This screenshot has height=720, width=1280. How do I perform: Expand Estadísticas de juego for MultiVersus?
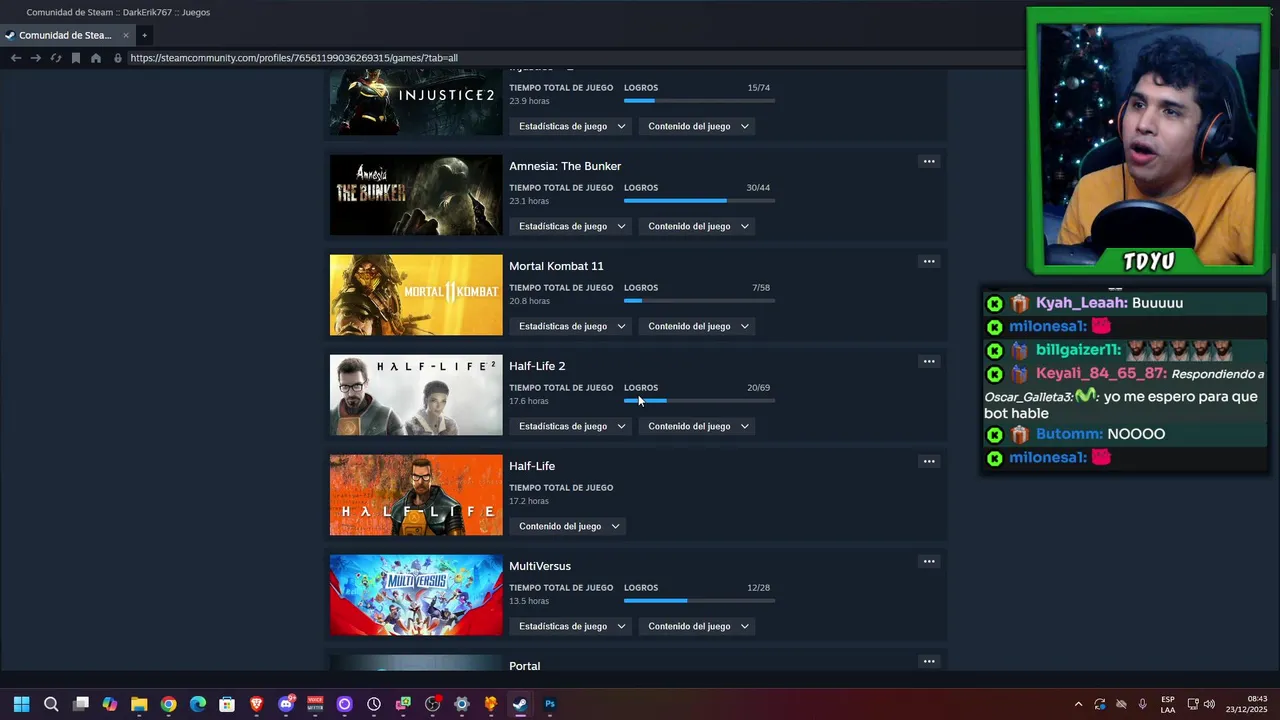(x=571, y=626)
